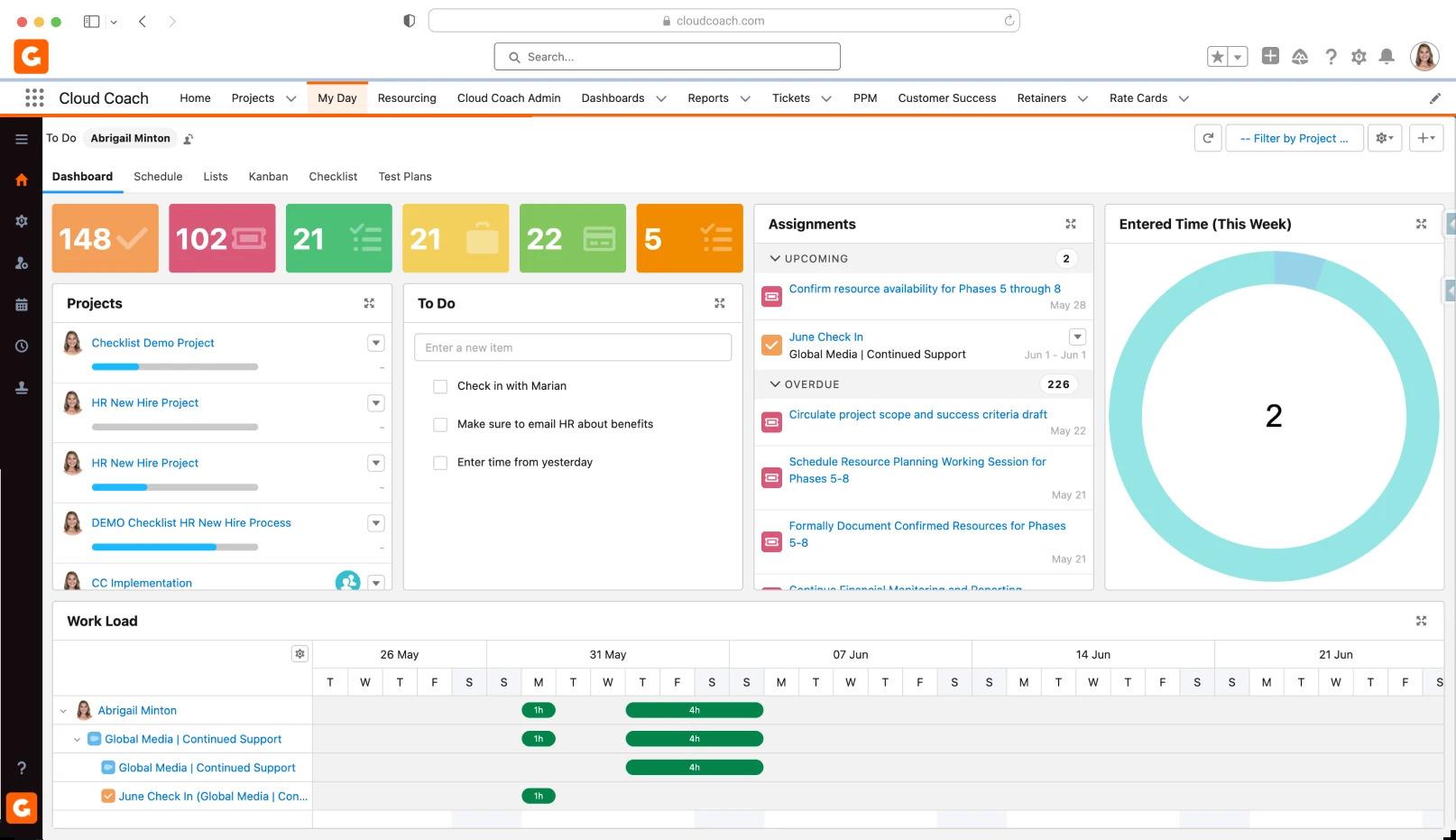Screen dimensions: 1456x840
Task: Open the Reports tab dropdown arrow
Action: pyautogui.click(x=745, y=98)
